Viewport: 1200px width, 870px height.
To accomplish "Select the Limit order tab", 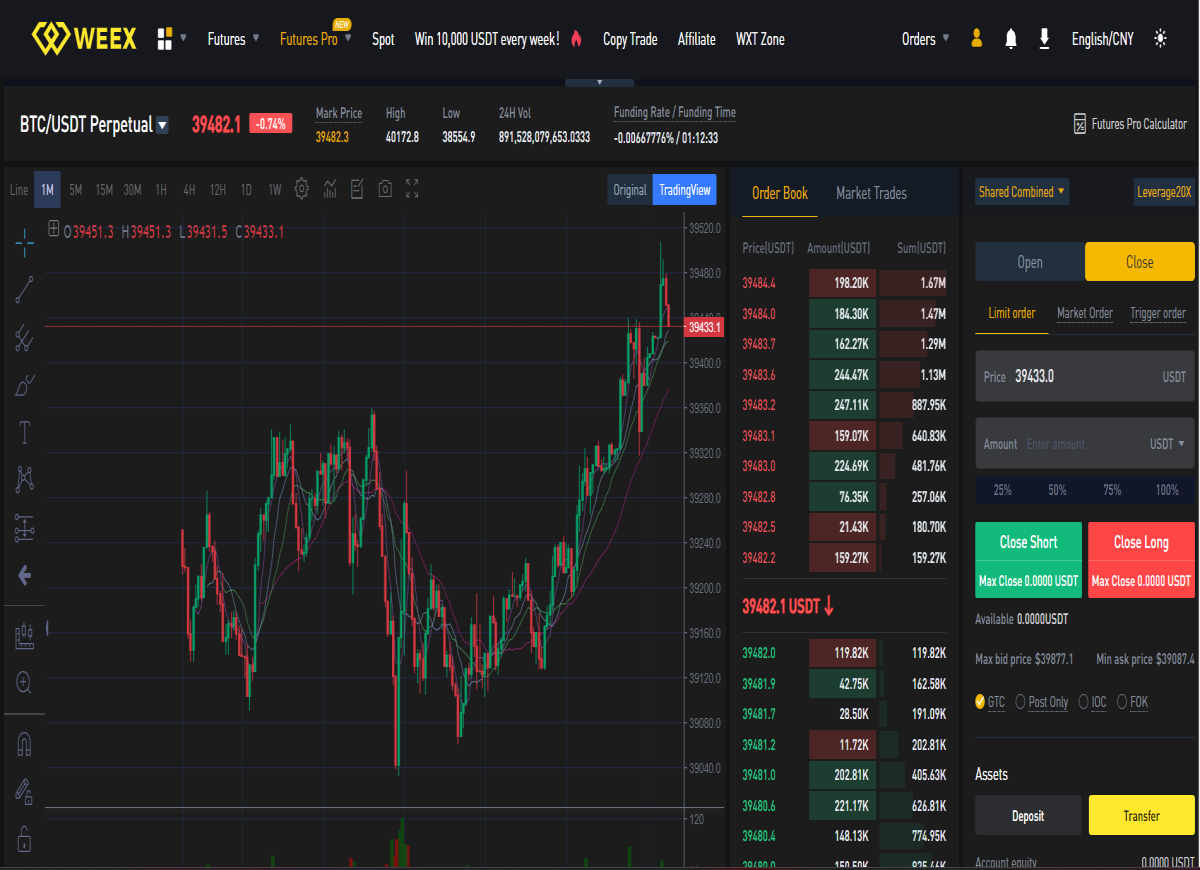I will pyautogui.click(x=1012, y=313).
